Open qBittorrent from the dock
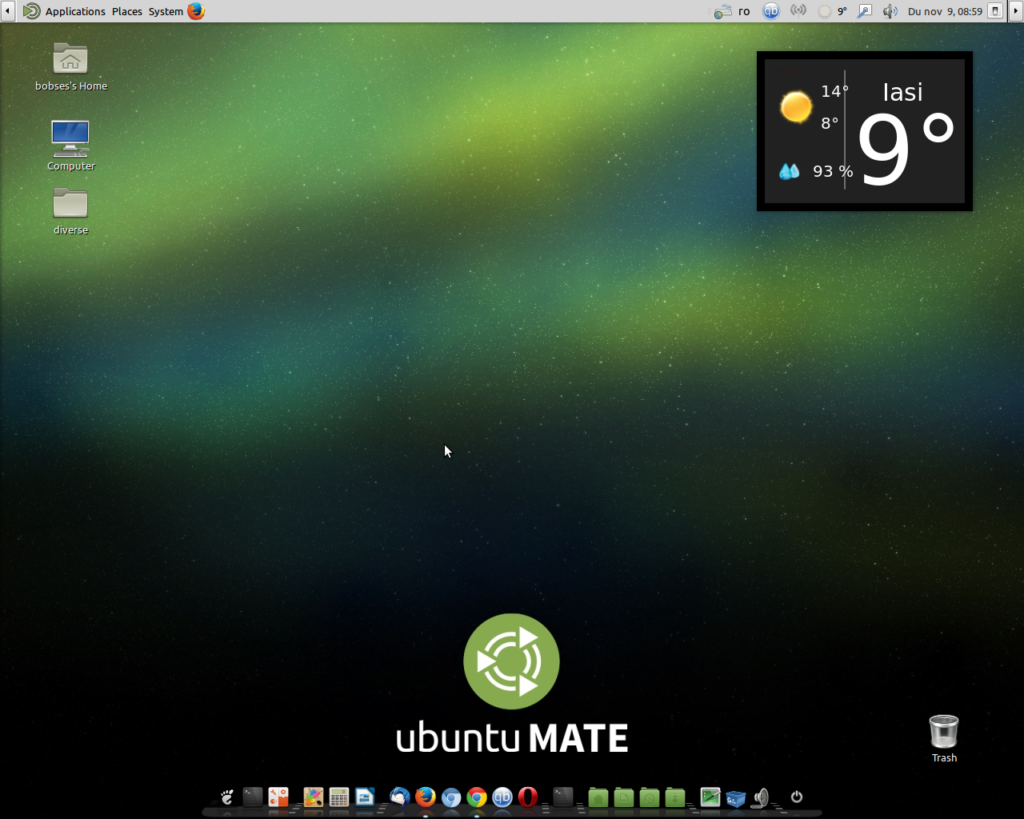Viewport: 1024px width, 819px height. coord(502,797)
